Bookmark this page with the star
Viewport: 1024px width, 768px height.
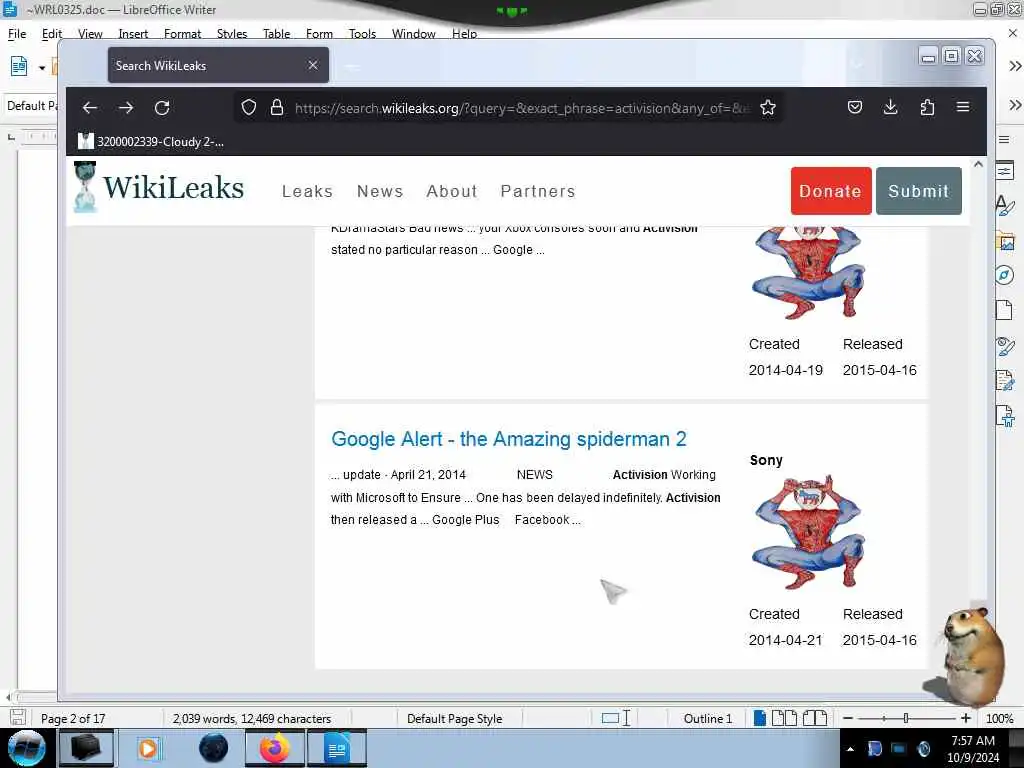(x=768, y=108)
